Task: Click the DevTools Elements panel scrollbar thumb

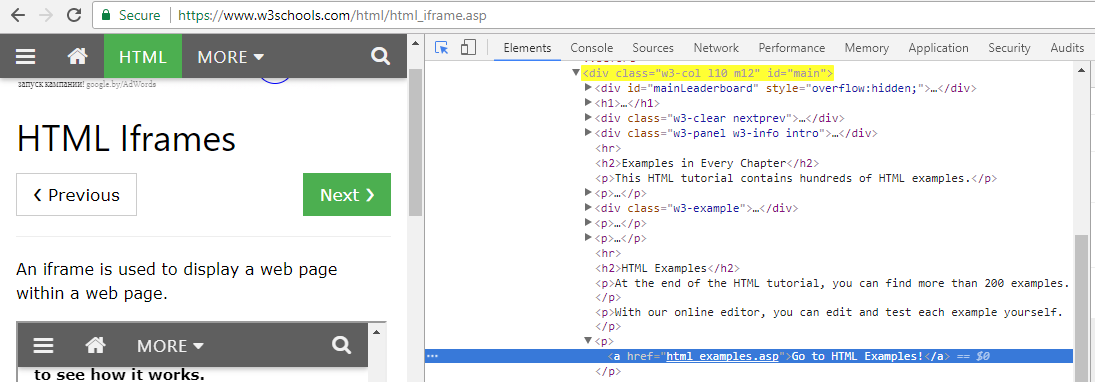Action: [1081, 307]
